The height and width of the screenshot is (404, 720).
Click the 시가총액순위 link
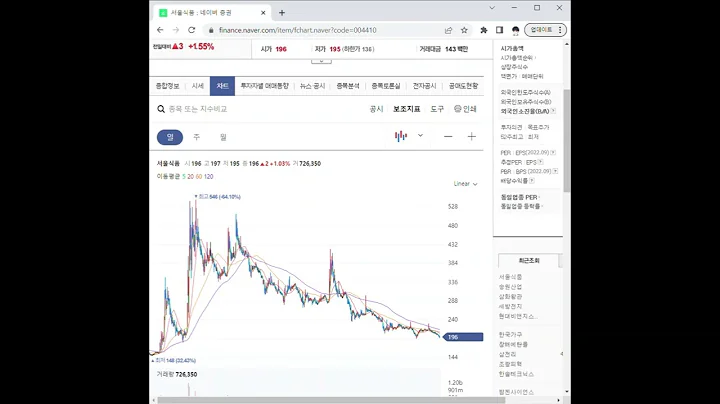[517, 58]
